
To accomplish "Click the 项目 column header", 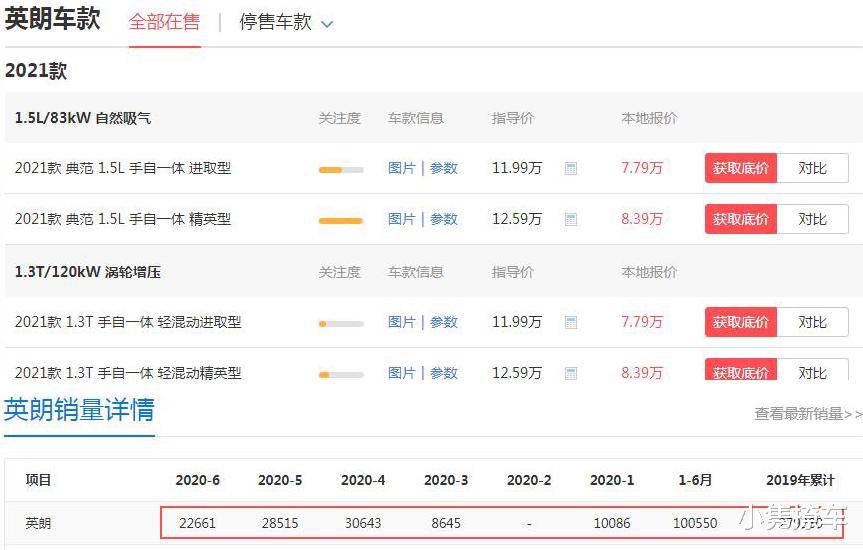I will [38, 480].
